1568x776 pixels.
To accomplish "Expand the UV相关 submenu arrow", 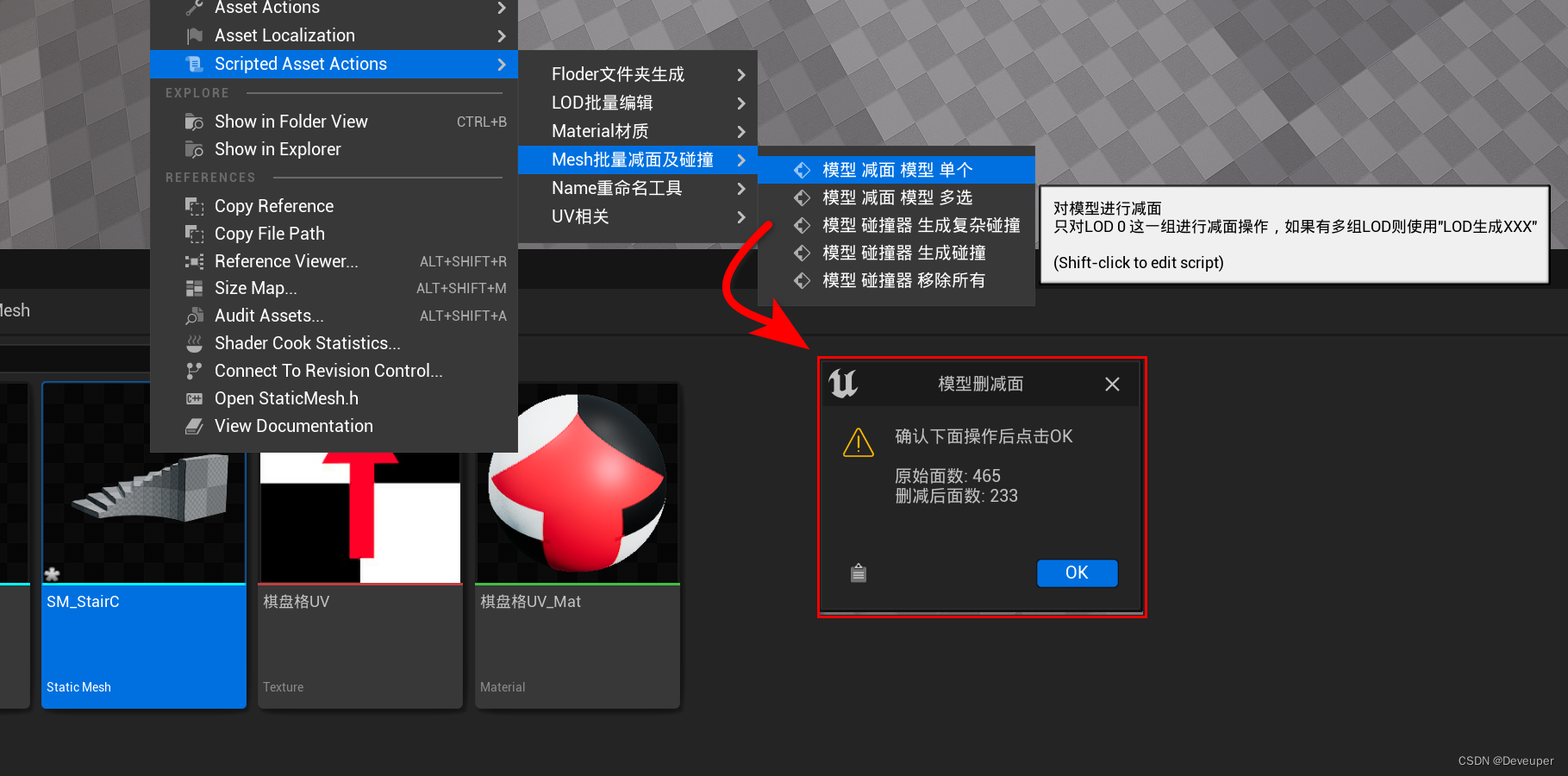I will (x=741, y=217).
